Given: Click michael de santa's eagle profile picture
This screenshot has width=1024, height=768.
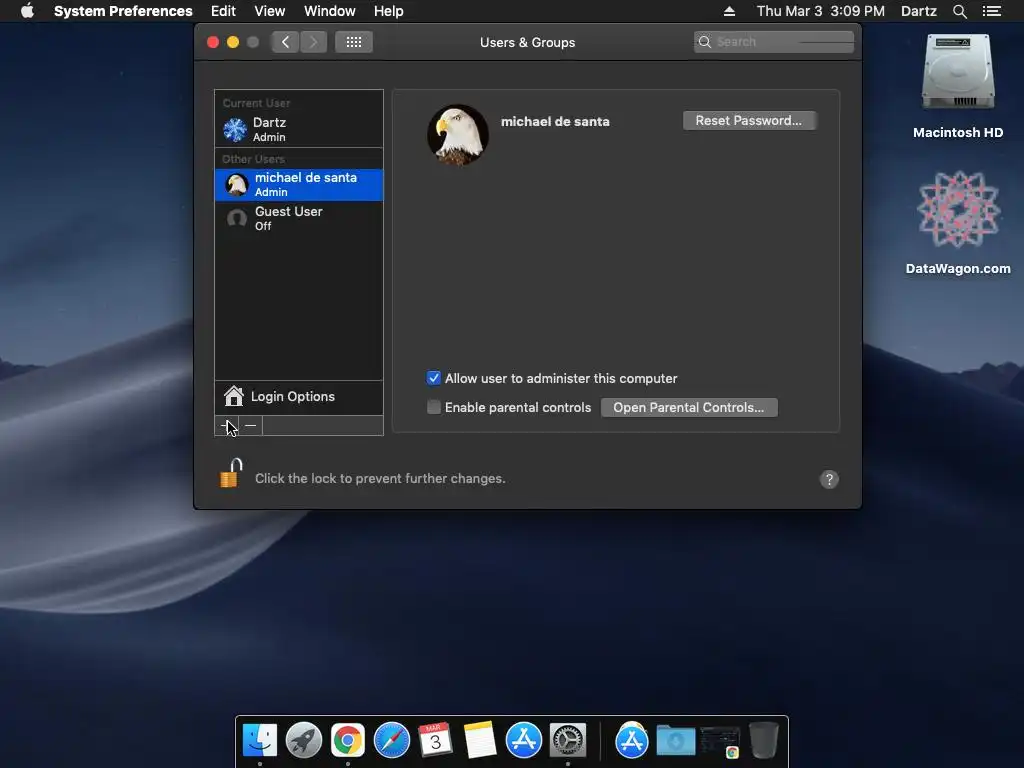Looking at the screenshot, I should click(x=458, y=135).
